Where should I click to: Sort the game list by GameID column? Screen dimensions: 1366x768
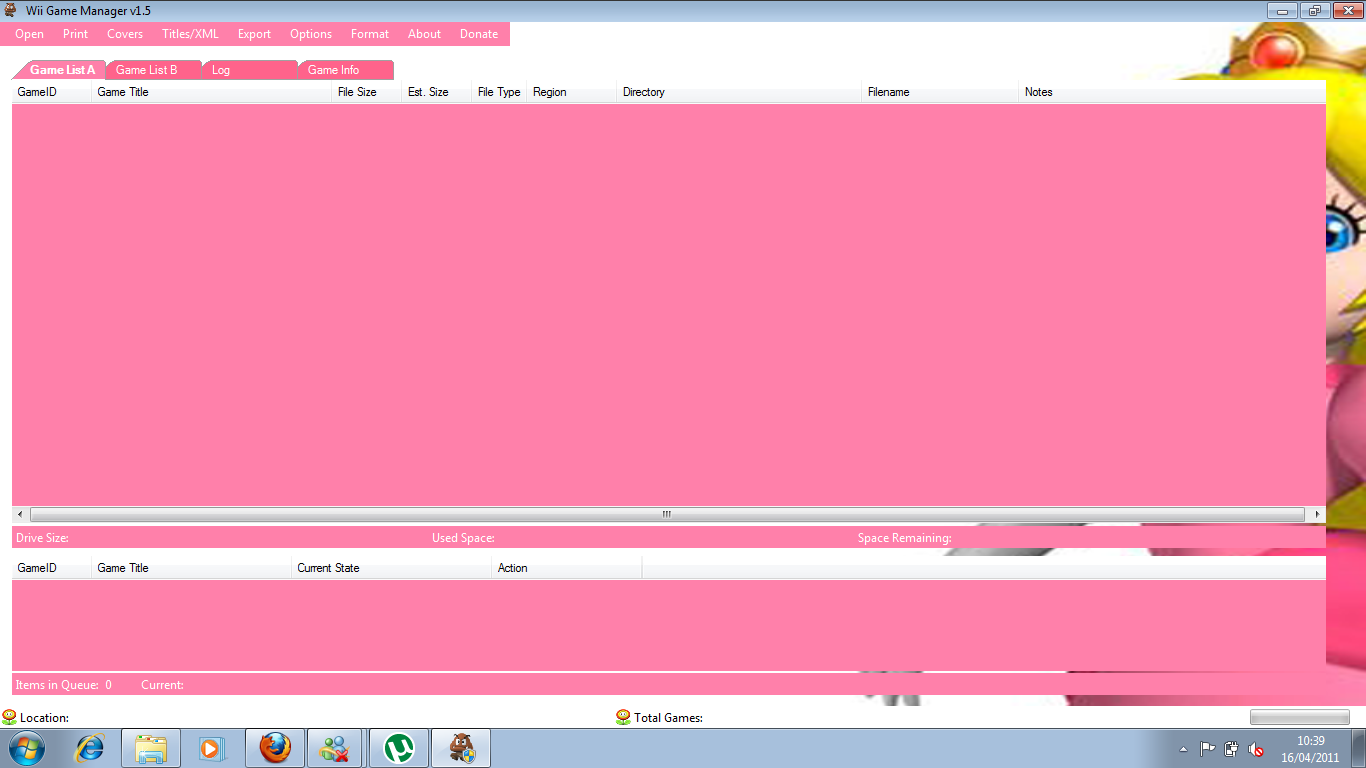(52, 92)
